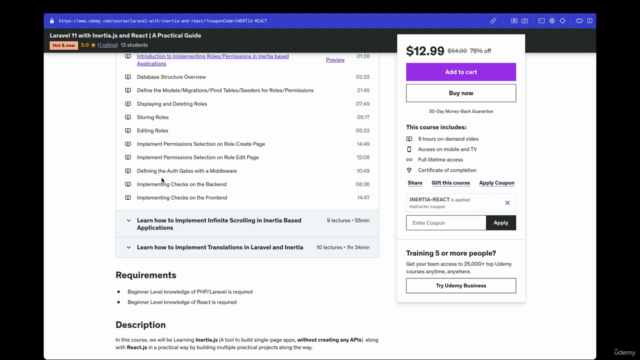640x360 pixels.
Task: Click Implement Permissions Selection on Role Create Page
Action: click(201, 144)
